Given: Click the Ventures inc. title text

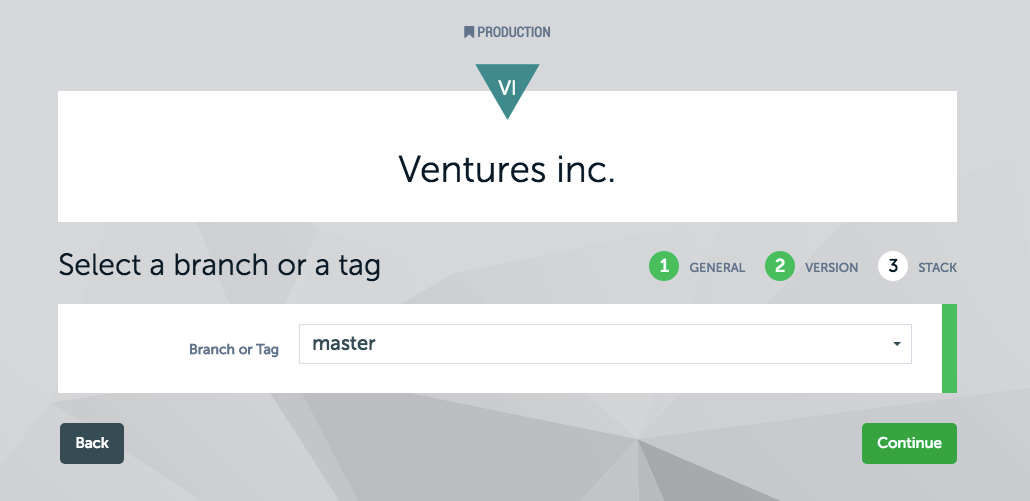Looking at the screenshot, I should pyautogui.click(x=507, y=169).
